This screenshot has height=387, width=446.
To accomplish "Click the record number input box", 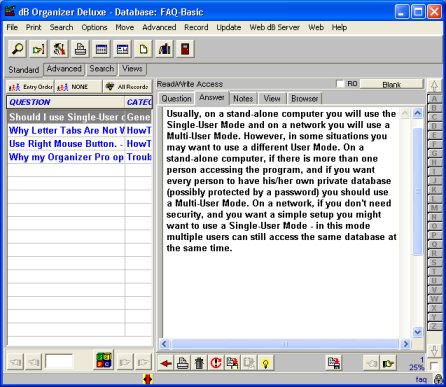I will pyautogui.click(x=59, y=361).
